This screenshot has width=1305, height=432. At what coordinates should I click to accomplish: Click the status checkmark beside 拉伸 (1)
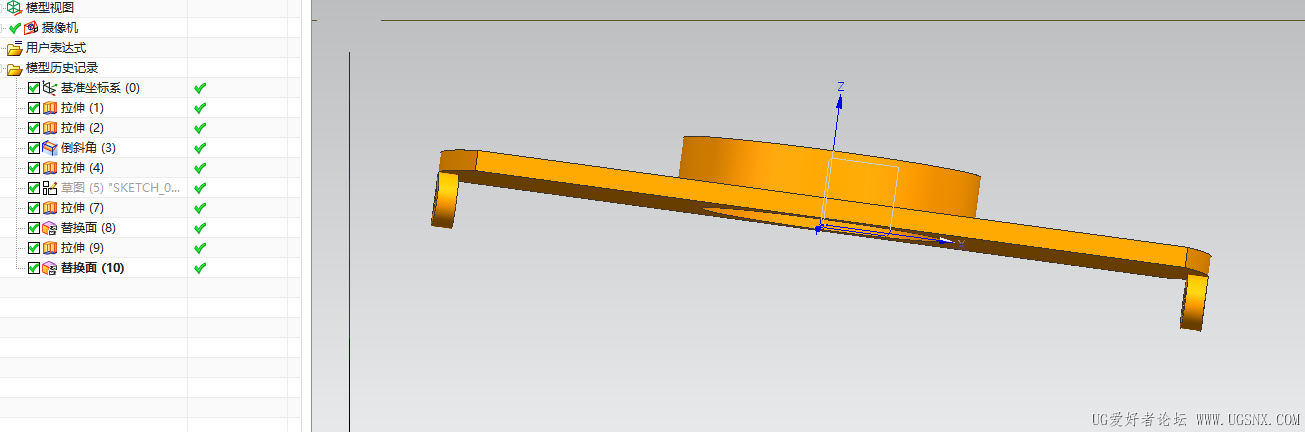coord(199,108)
